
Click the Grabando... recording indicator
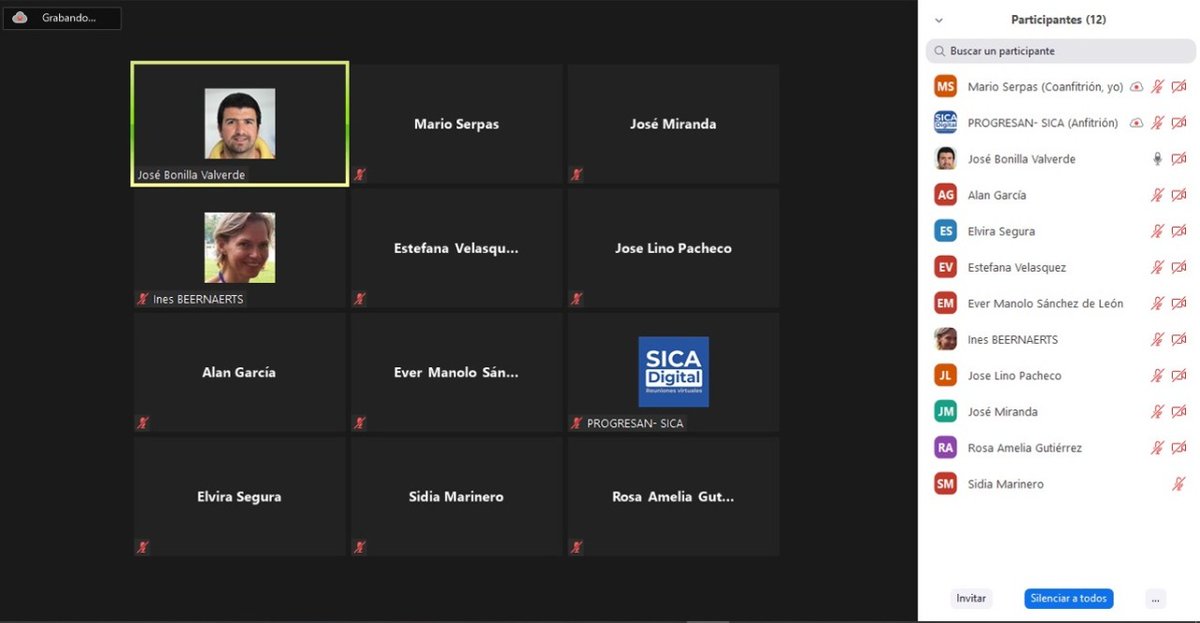click(x=62, y=18)
